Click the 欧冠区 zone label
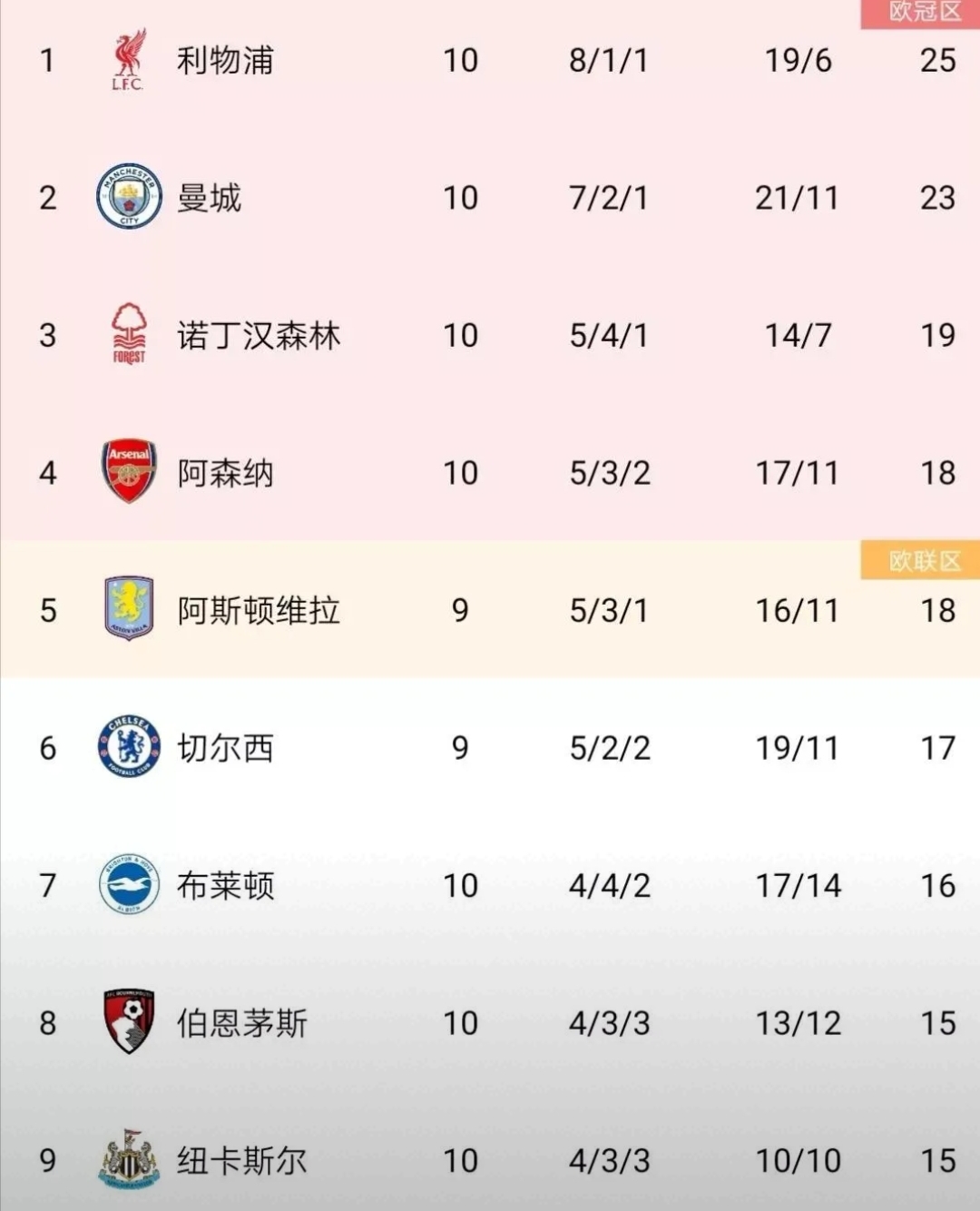980x1211 pixels. click(x=924, y=12)
